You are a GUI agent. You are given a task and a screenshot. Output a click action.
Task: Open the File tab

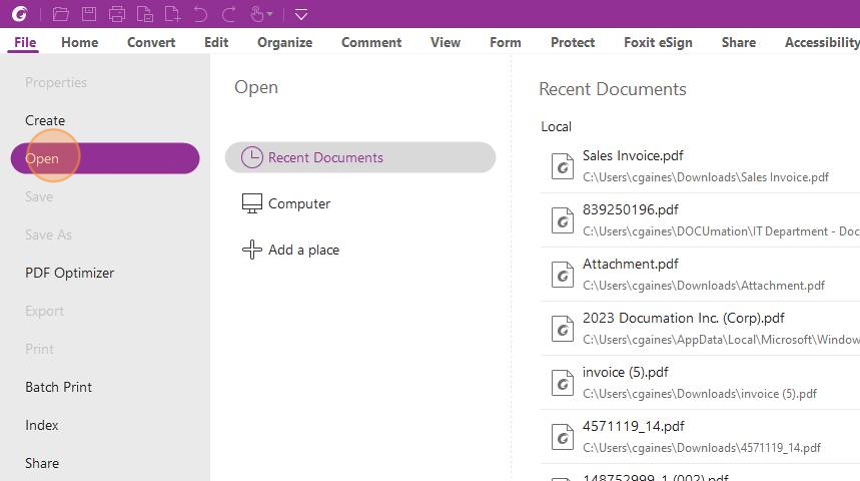(x=25, y=42)
